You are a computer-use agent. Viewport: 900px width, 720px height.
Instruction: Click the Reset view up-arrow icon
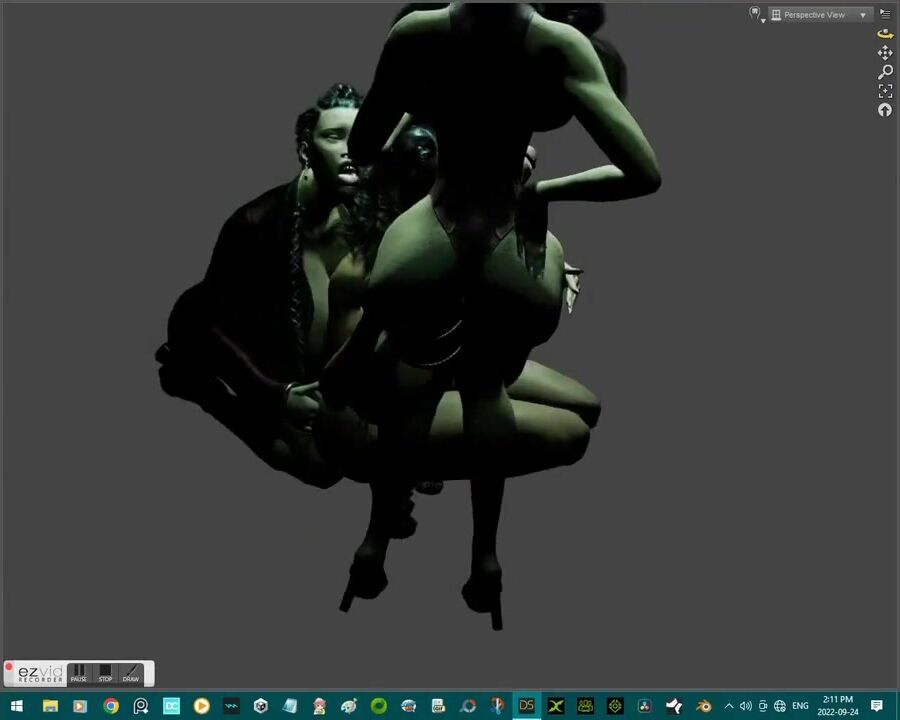(885, 110)
